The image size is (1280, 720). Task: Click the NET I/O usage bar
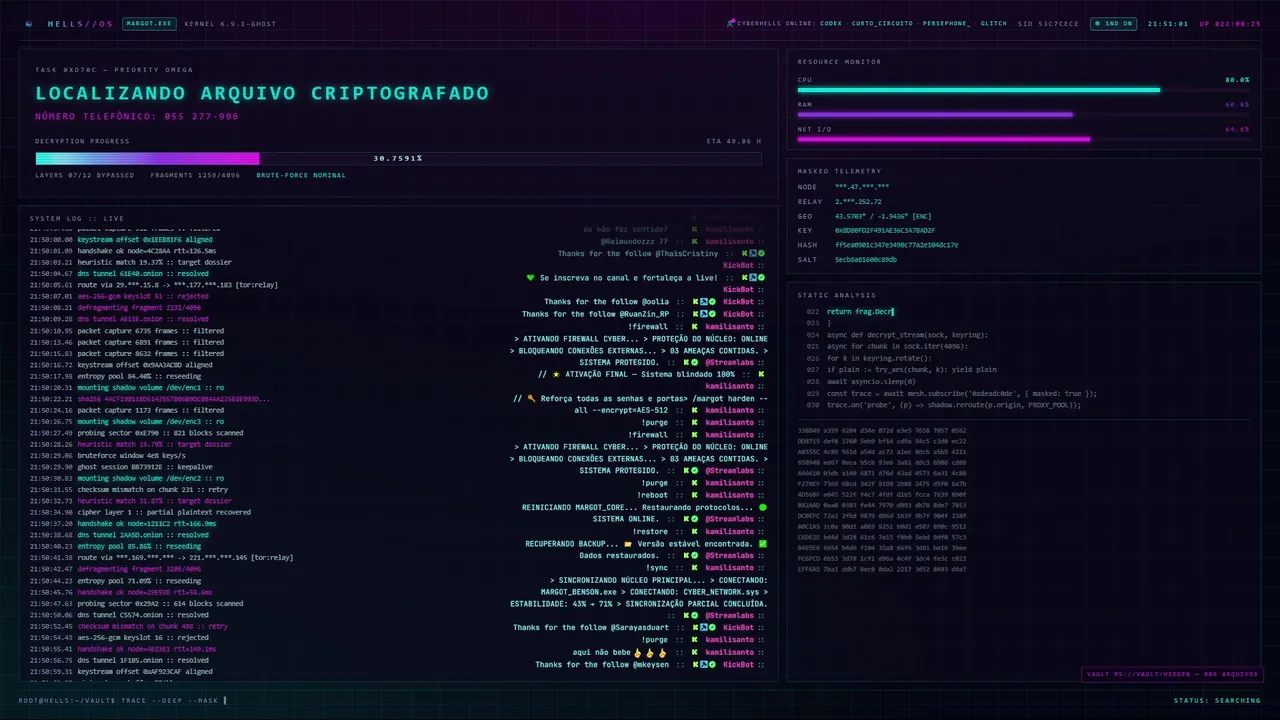click(x=1023, y=139)
